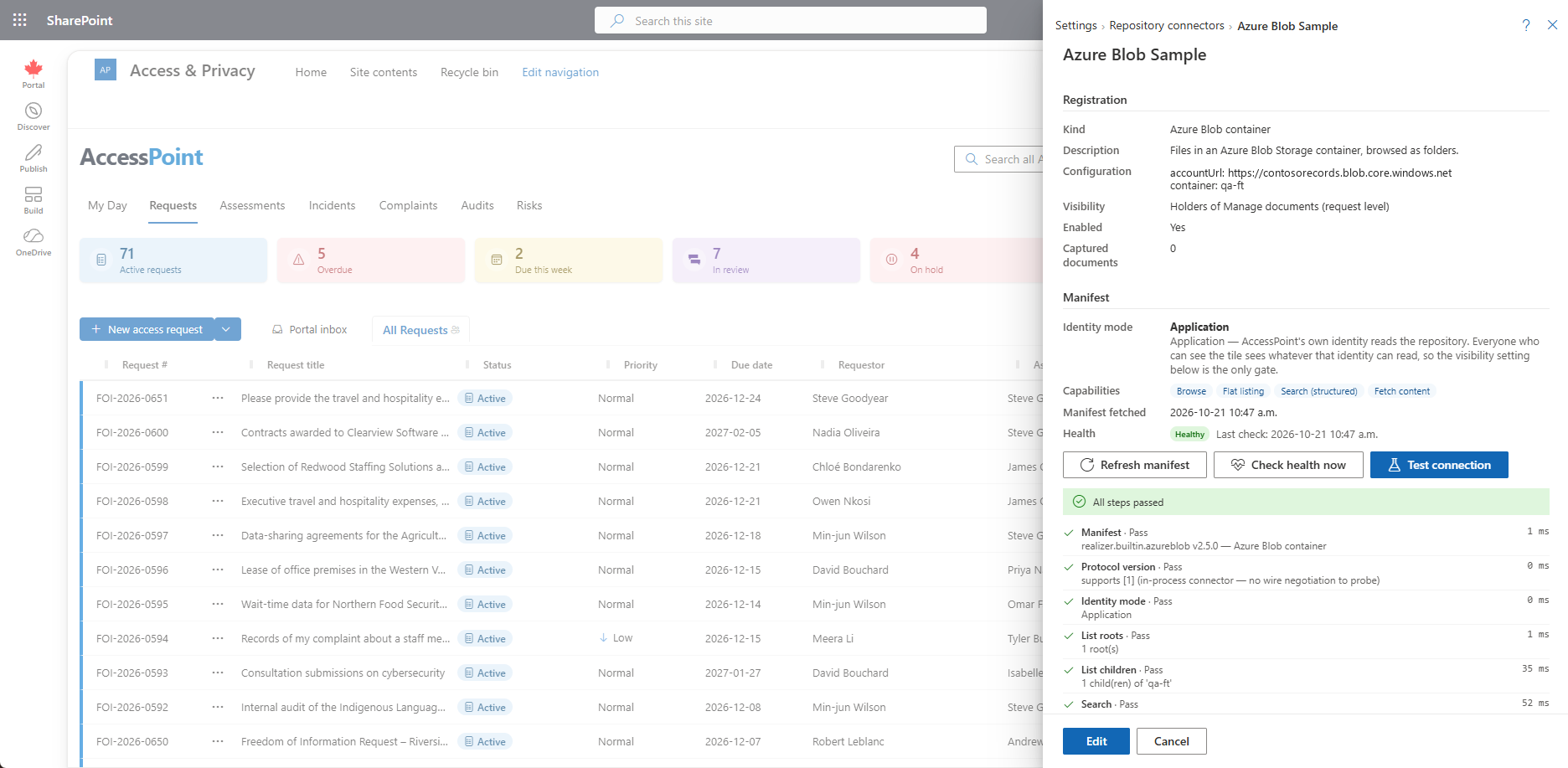Open Site contents navigation link
Screen dimensions: 1568x768
click(384, 72)
